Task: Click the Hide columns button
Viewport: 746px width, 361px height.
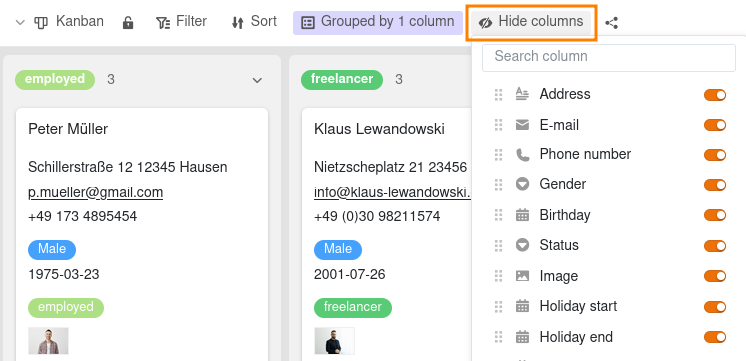Action: [531, 22]
